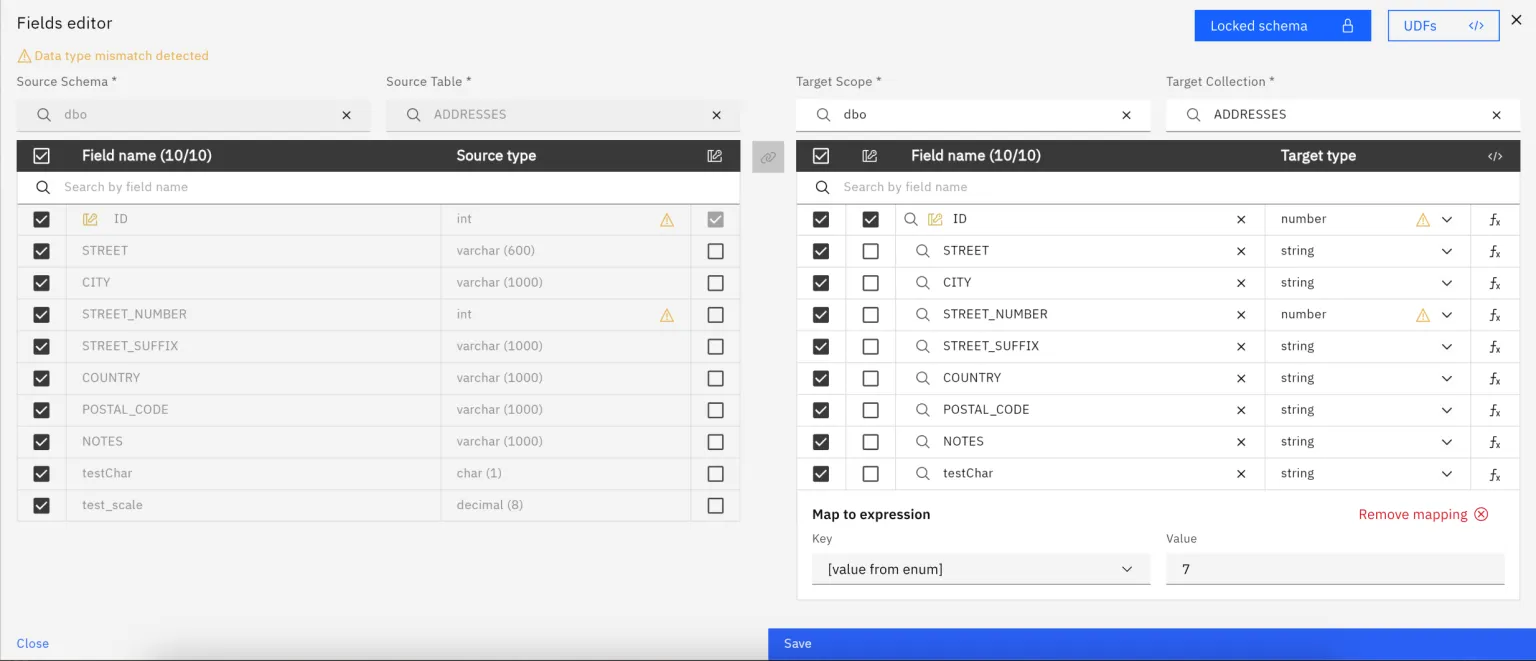Clear the target NOTES field name

(x=1241, y=442)
